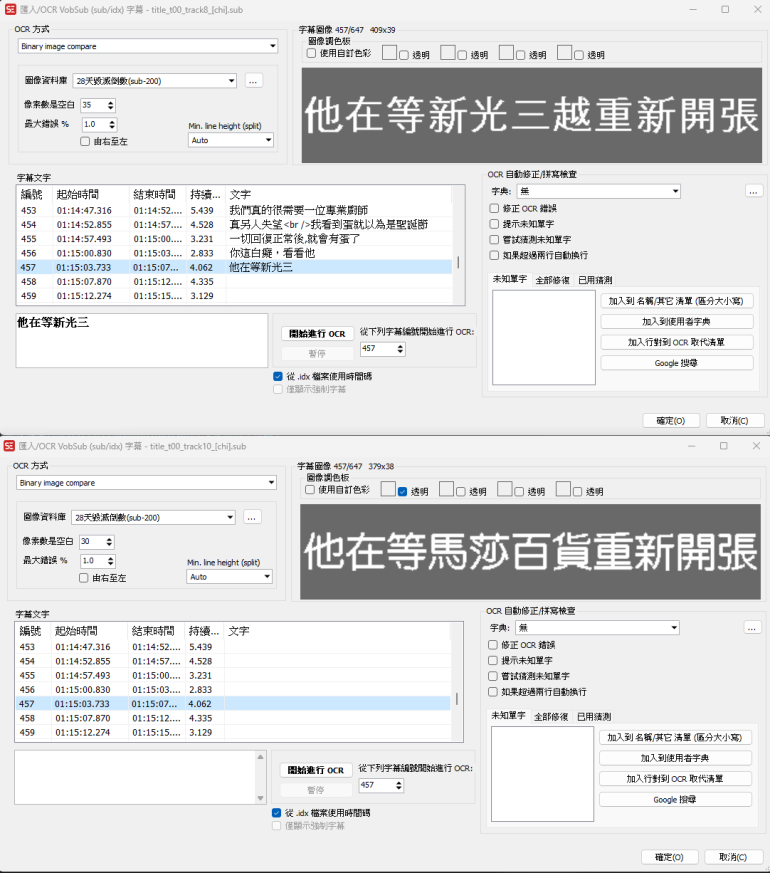Uncheck 從 .idx 檔案使用時間碼 in track10 window
The height and width of the screenshot is (873, 770).
point(276,813)
